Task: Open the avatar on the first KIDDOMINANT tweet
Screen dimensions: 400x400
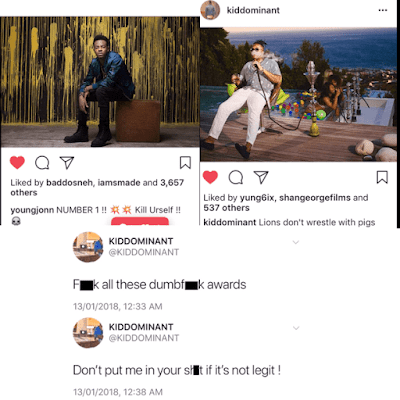Action: 88,247
